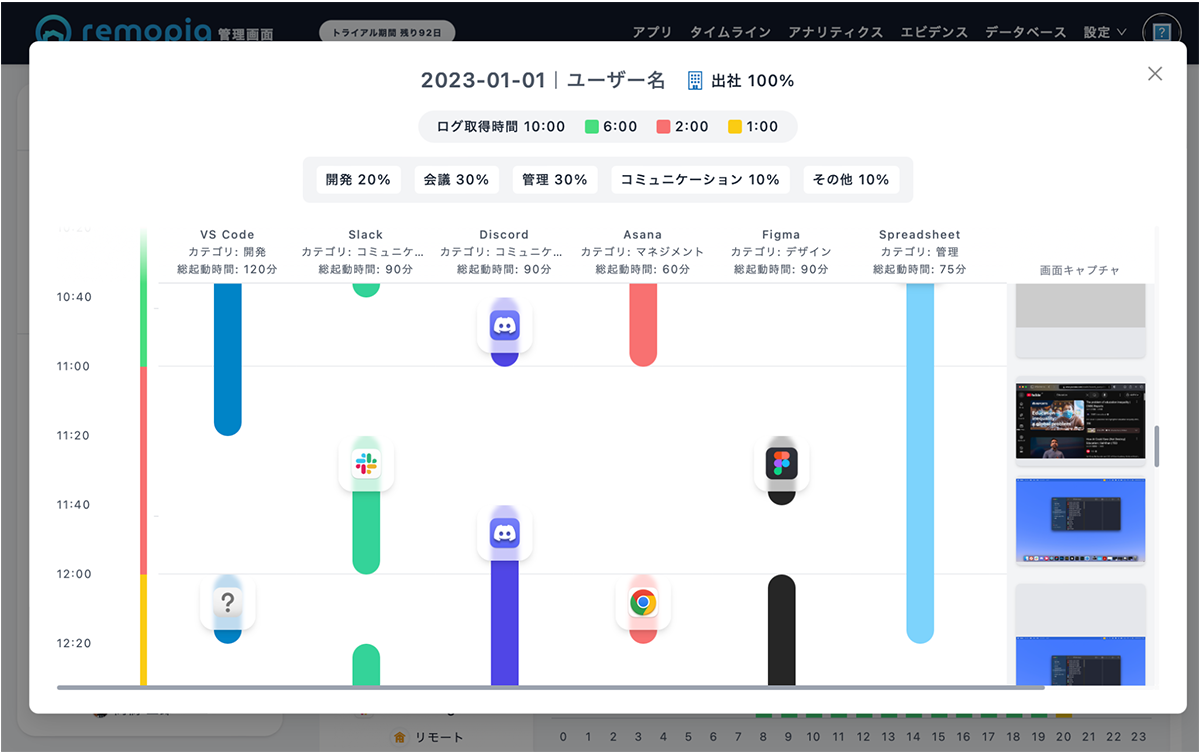The width and height of the screenshot is (1200, 752).
Task: Click the vertical scrollbar thumb of the timeline
Action: [x=1158, y=446]
